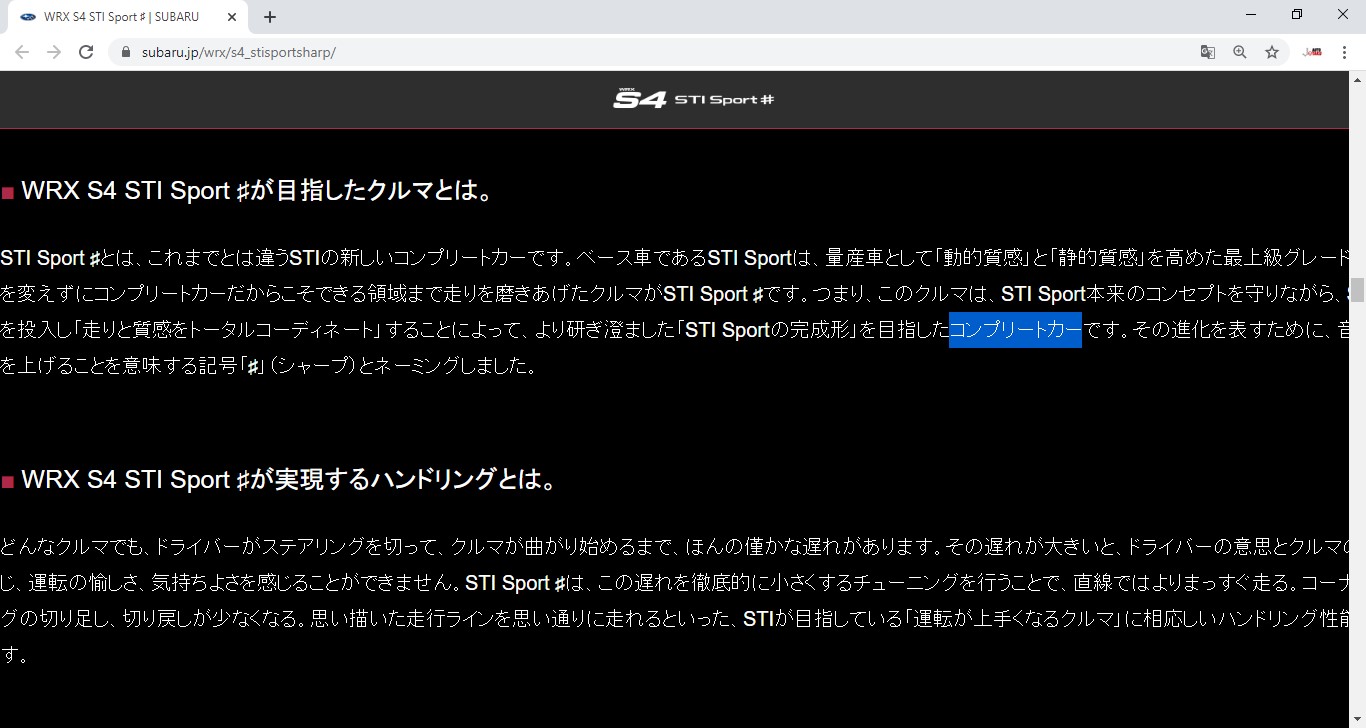Select the WRX S4 STI Sport # tab
Image resolution: width=1366 pixels, height=728 pixels.
coord(120,17)
